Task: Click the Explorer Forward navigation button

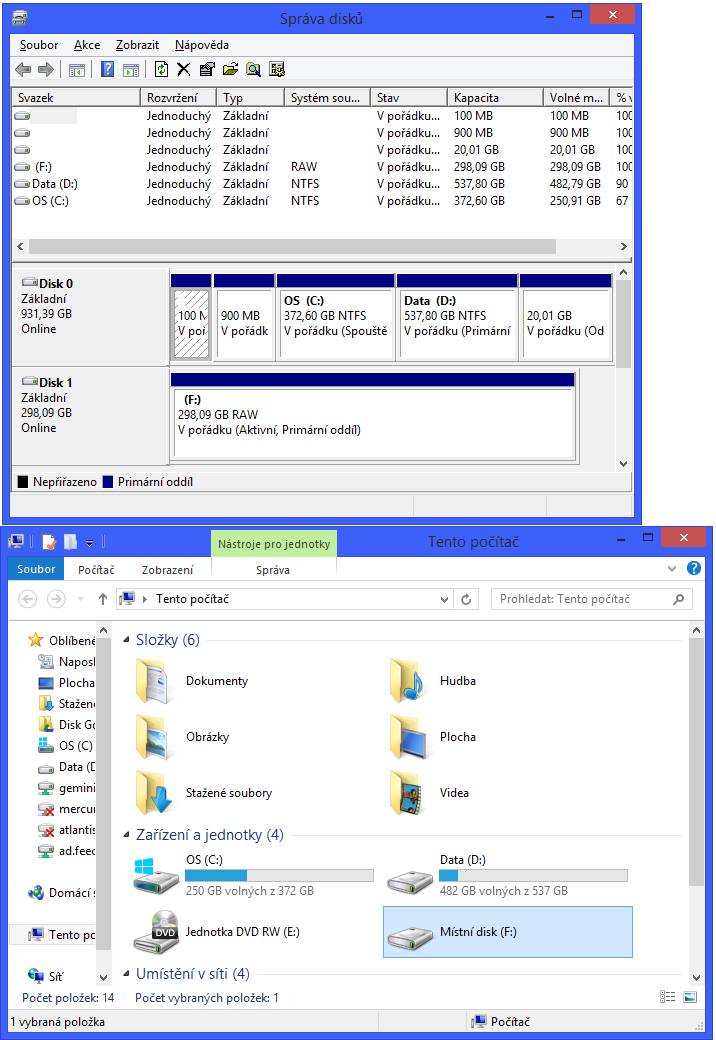Action: click(56, 600)
